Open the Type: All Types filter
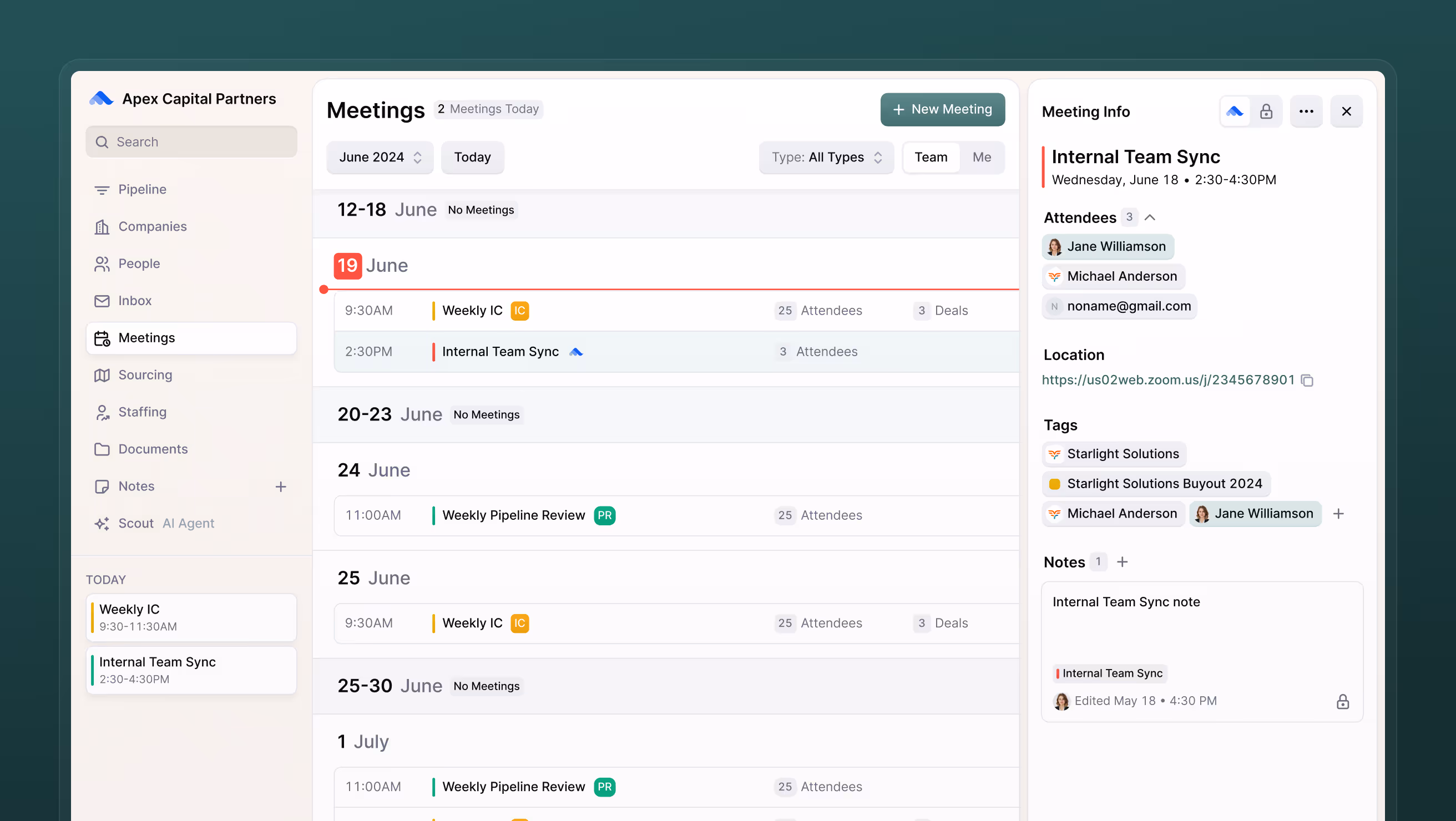 tap(826, 157)
